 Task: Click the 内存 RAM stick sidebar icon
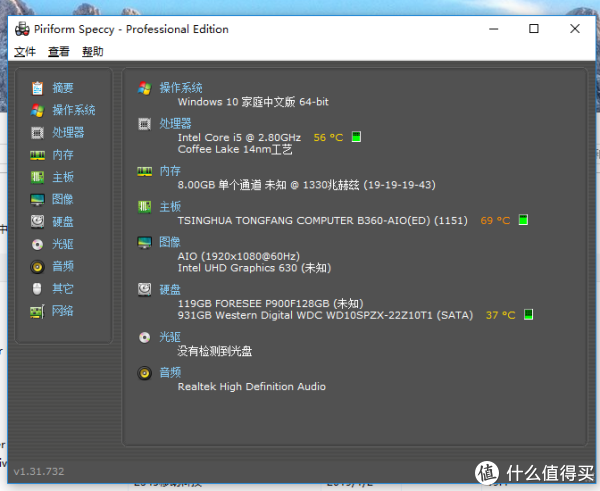click(x=37, y=155)
